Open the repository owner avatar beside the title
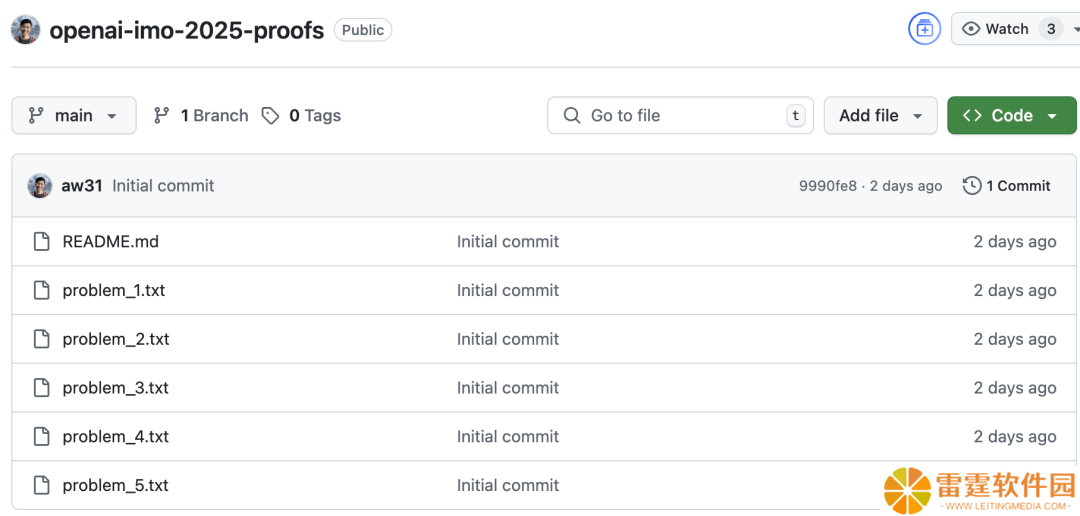Image resolution: width=1080 pixels, height=516 pixels. [25, 30]
